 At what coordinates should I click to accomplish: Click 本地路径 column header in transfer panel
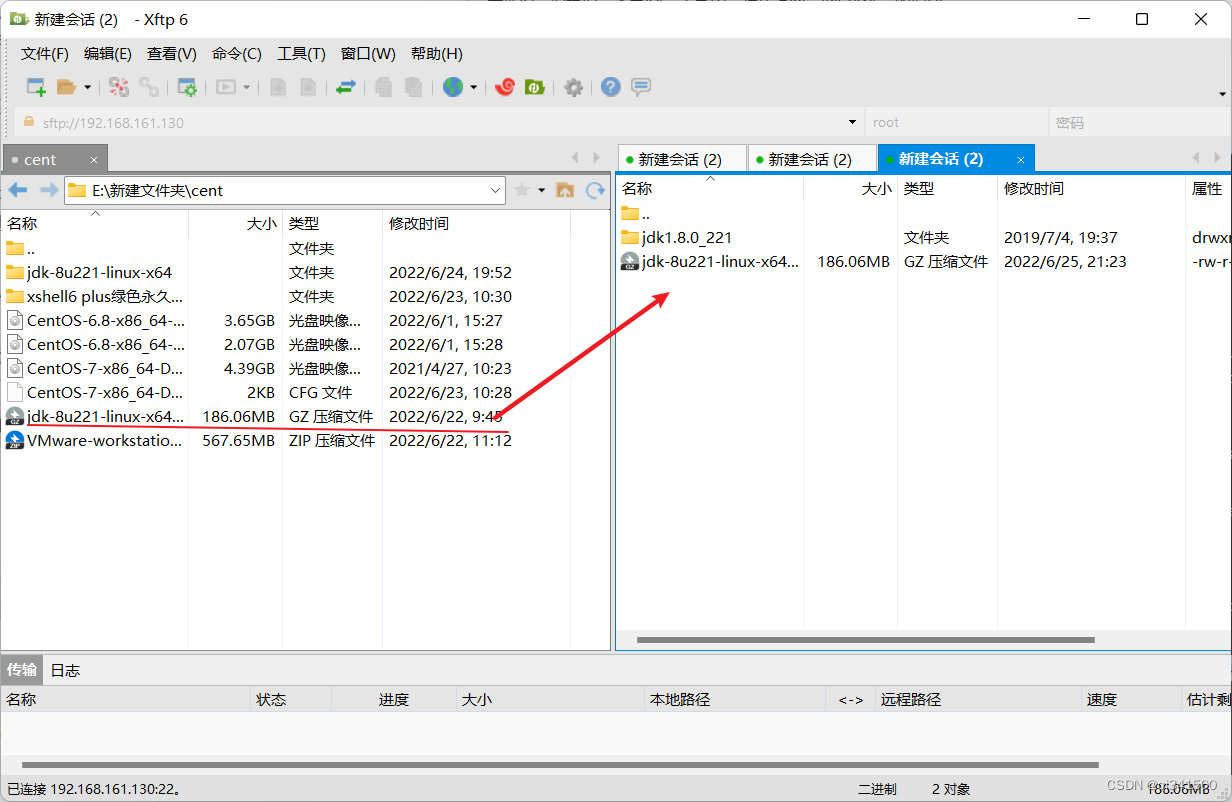pyautogui.click(x=735, y=700)
